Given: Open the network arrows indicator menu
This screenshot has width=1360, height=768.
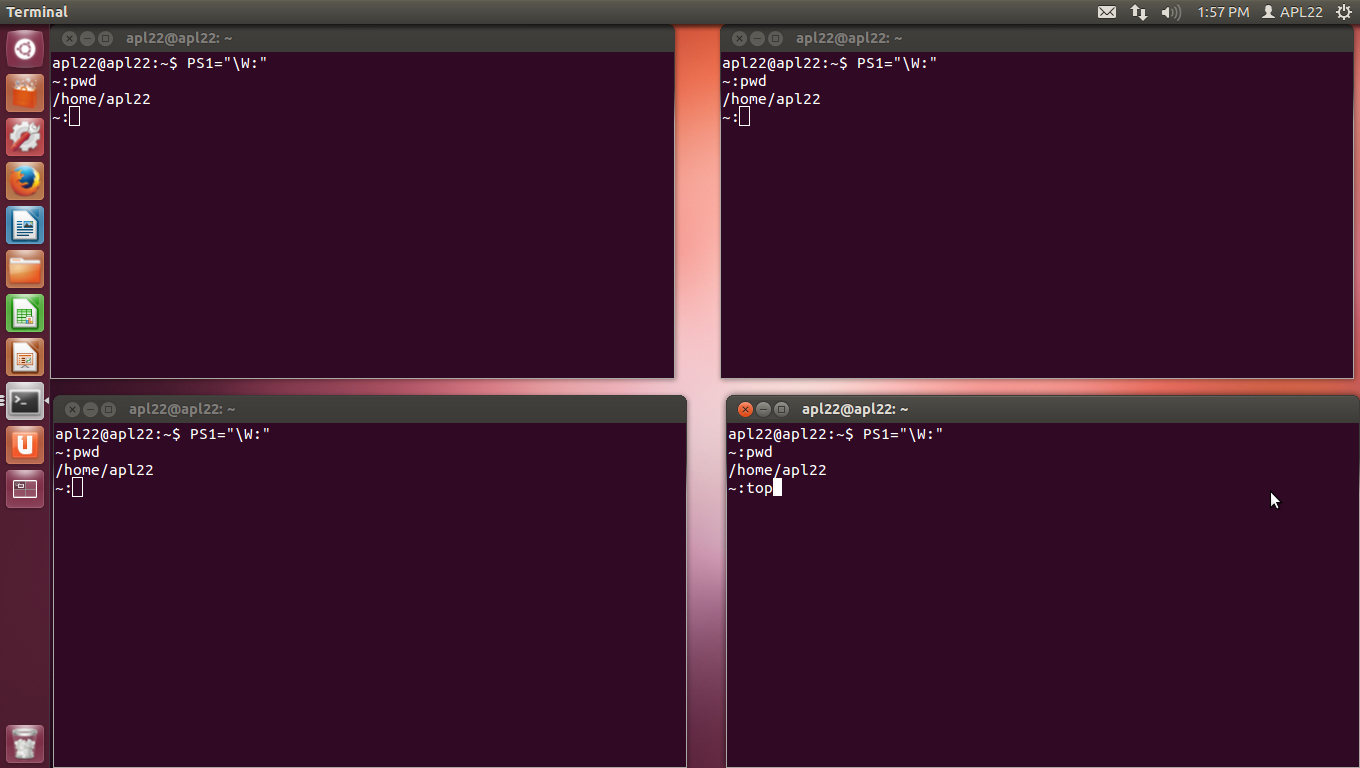Looking at the screenshot, I should pyautogui.click(x=1139, y=12).
